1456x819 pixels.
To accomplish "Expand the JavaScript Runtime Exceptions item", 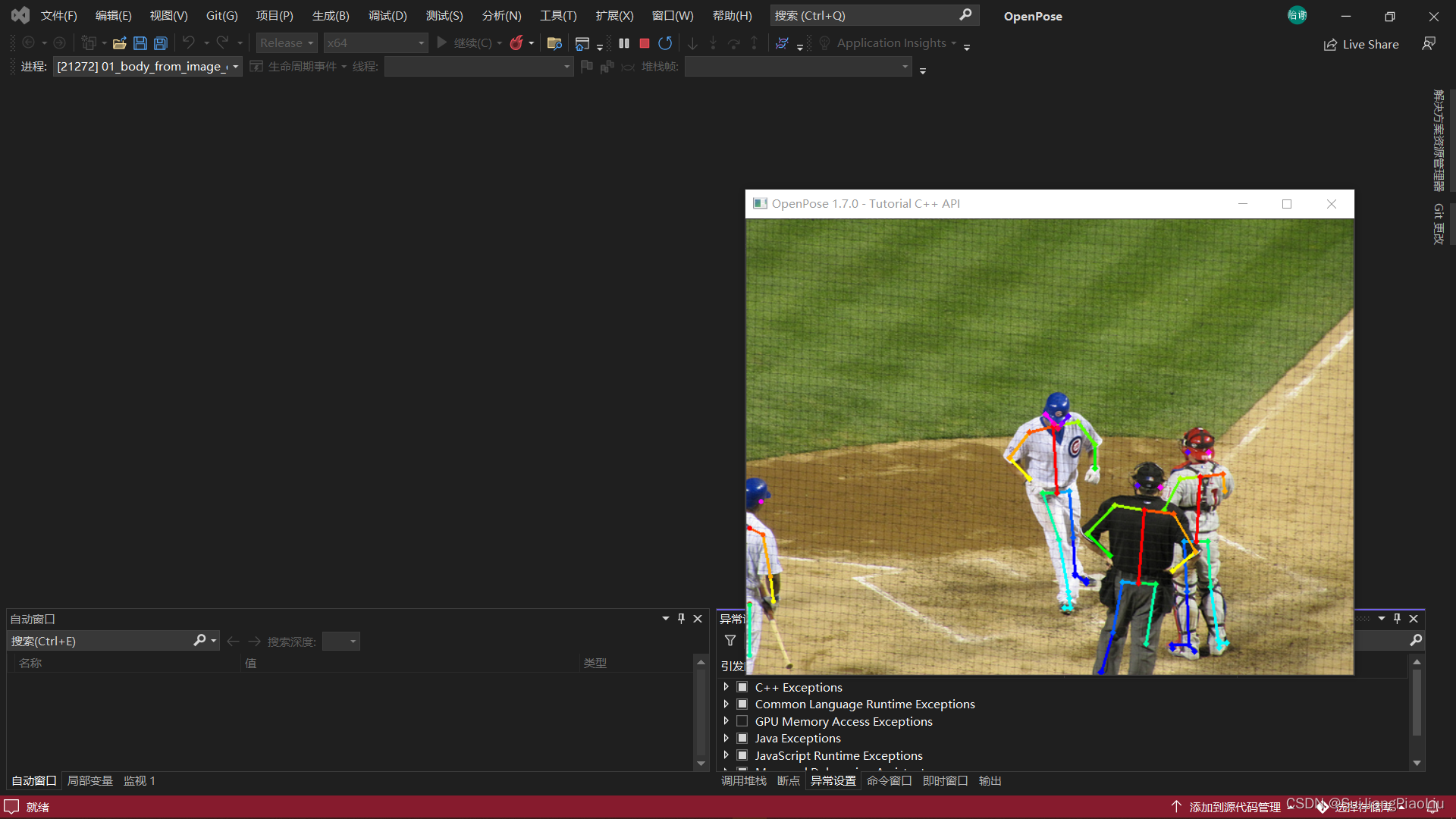I will tap(725, 755).
